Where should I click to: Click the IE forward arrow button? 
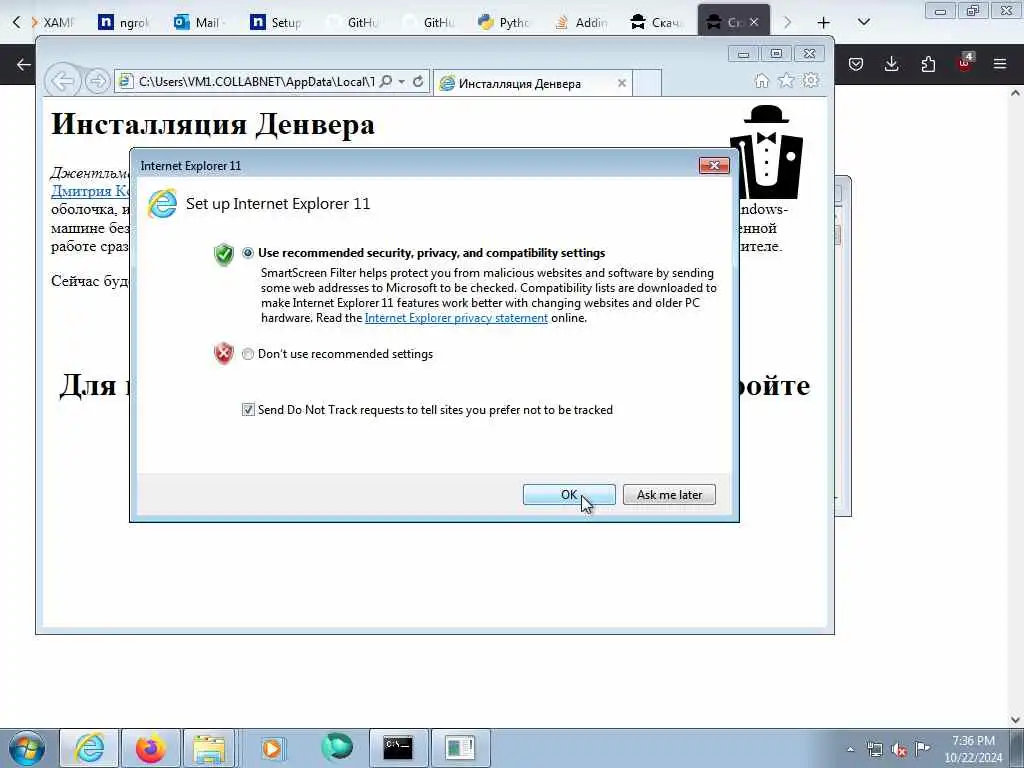(97, 81)
